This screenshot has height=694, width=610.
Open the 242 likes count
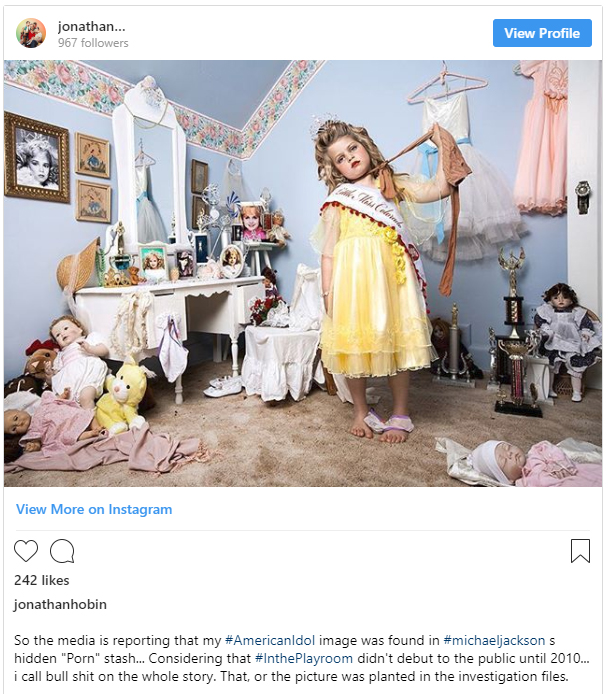(42, 580)
